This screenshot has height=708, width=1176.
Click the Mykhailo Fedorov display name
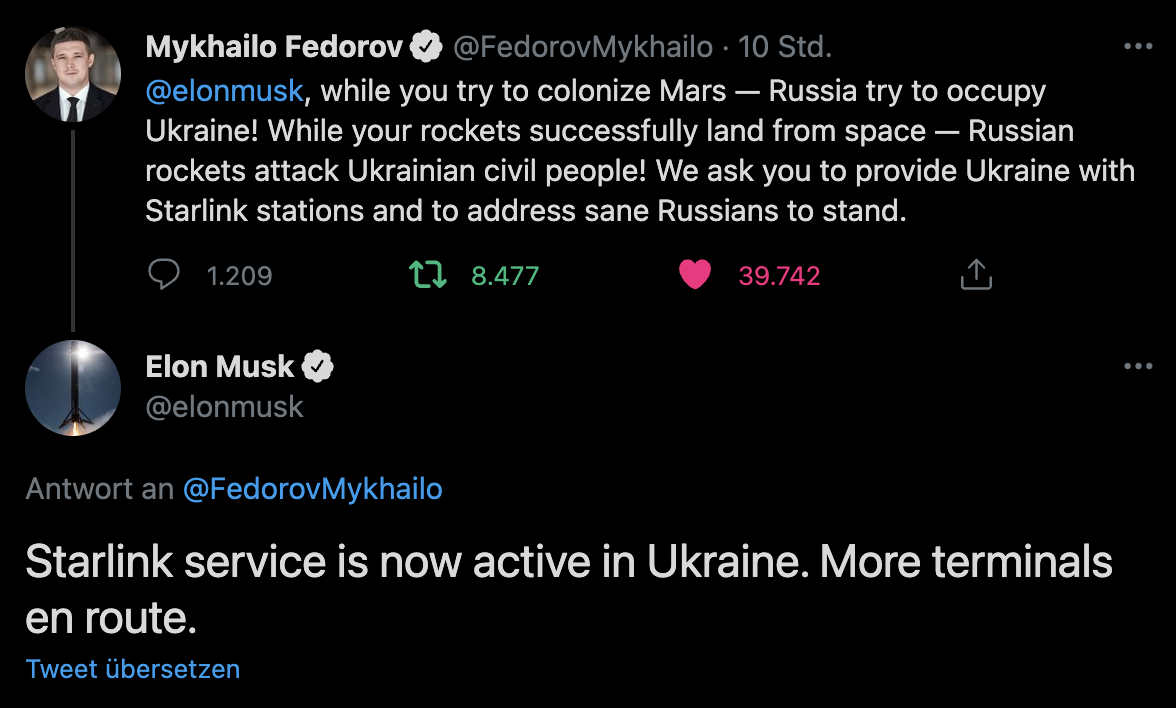click(x=274, y=46)
